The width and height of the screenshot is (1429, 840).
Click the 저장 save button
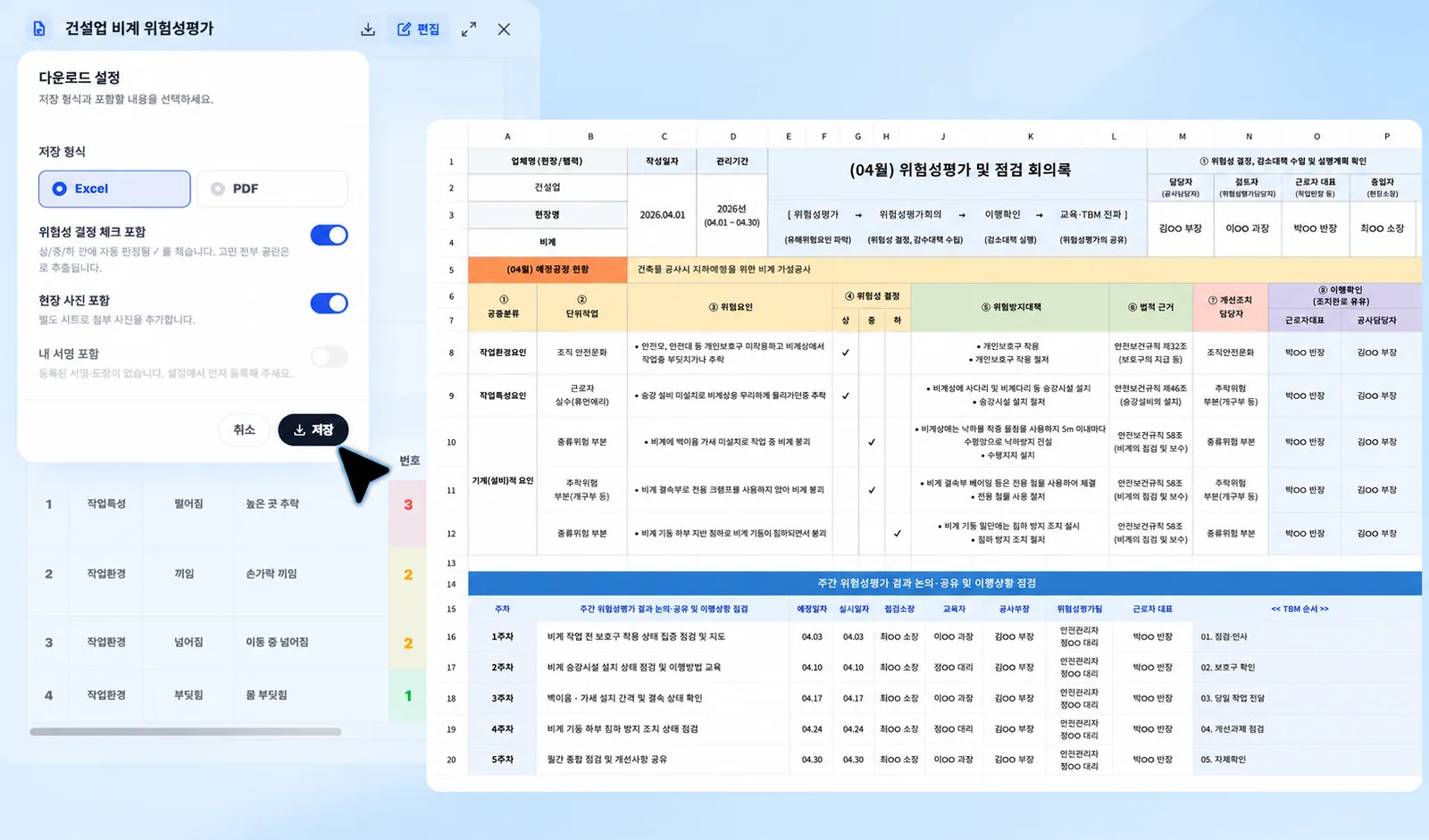tap(313, 429)
